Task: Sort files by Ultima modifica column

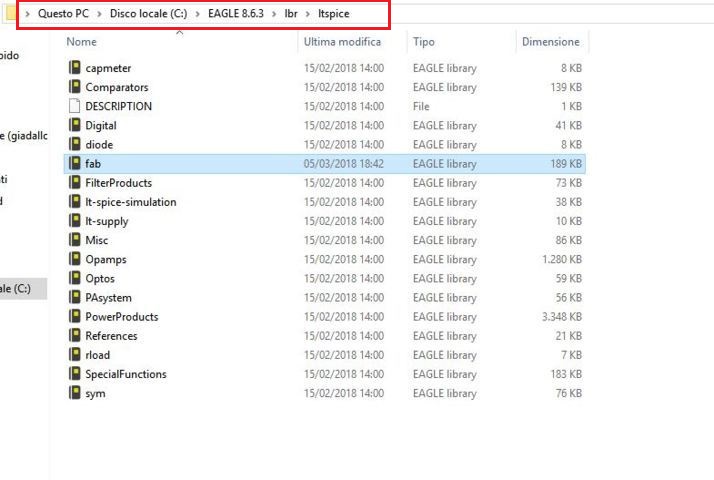Action: pyautogui.click(x=342, y=41)
